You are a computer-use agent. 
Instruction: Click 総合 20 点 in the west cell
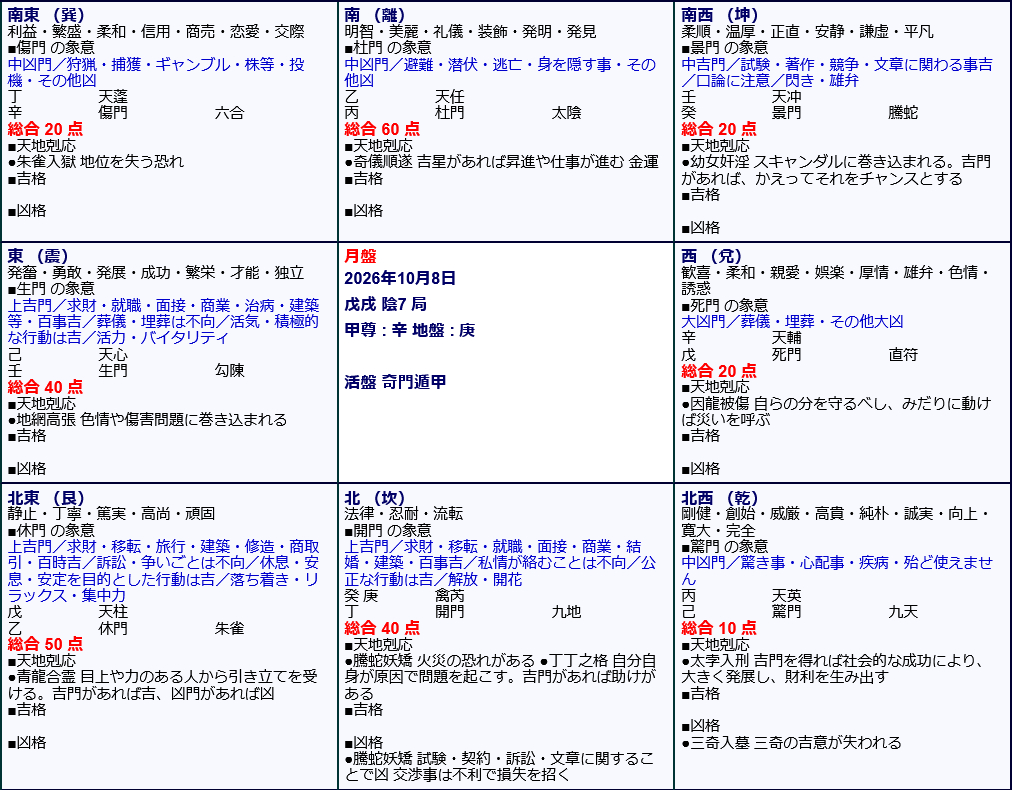click(719, 371)
